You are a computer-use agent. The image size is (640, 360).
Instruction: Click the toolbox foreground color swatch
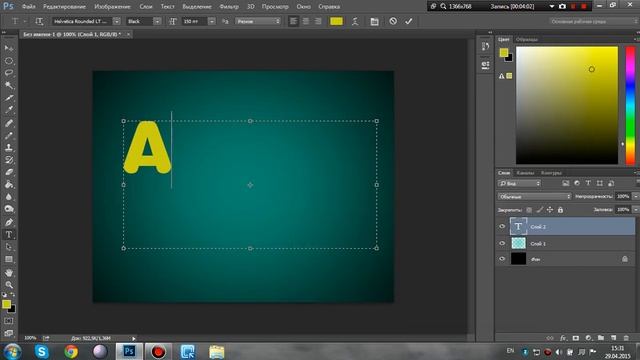[x=6, y=304]
